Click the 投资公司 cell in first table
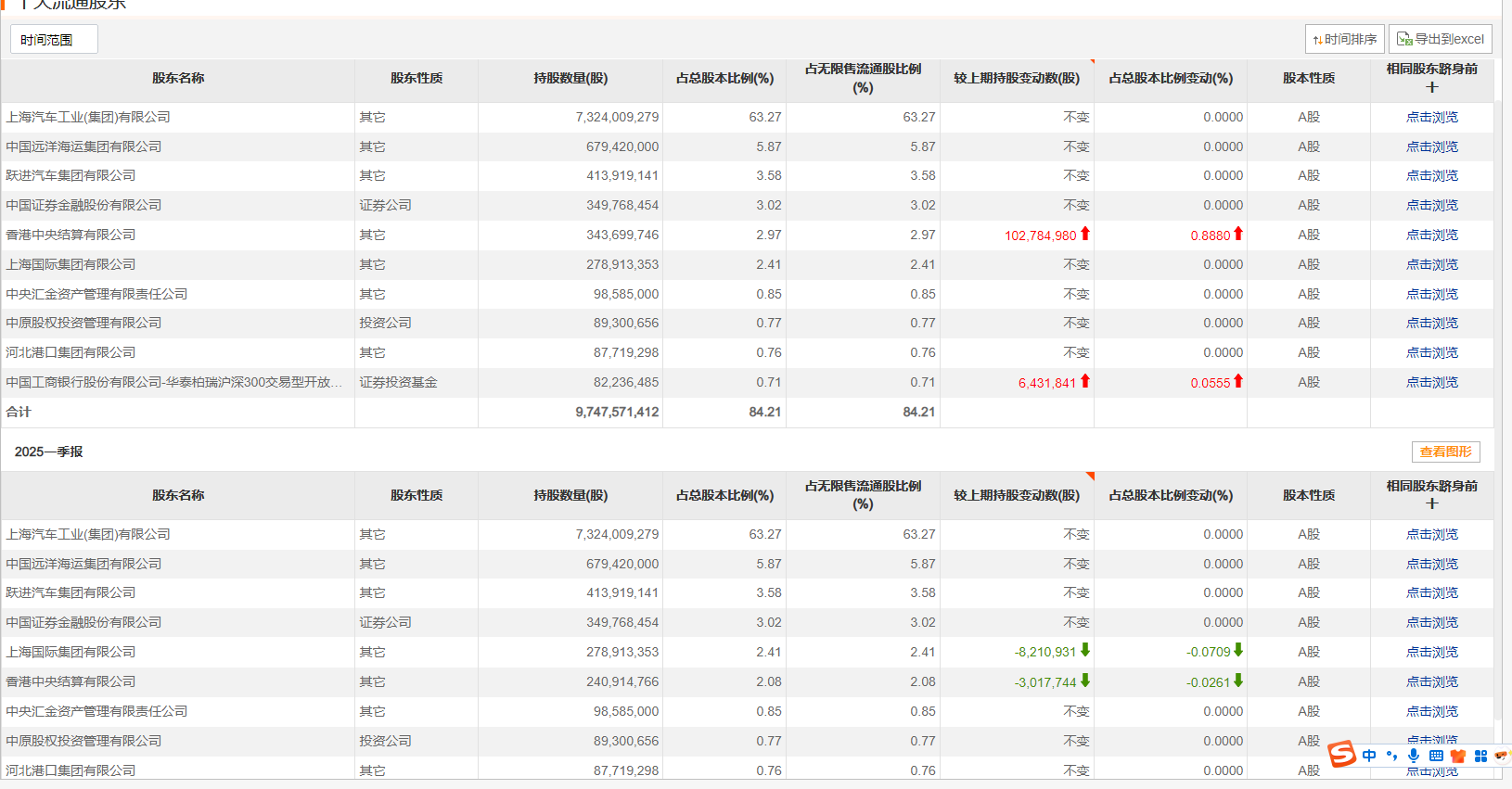 click(385, 323)
